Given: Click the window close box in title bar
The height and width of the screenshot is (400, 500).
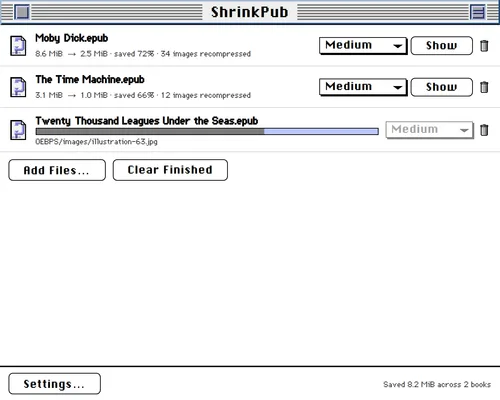Looking at the screenshot, I should pyautogui.click(x=22, y=12).
